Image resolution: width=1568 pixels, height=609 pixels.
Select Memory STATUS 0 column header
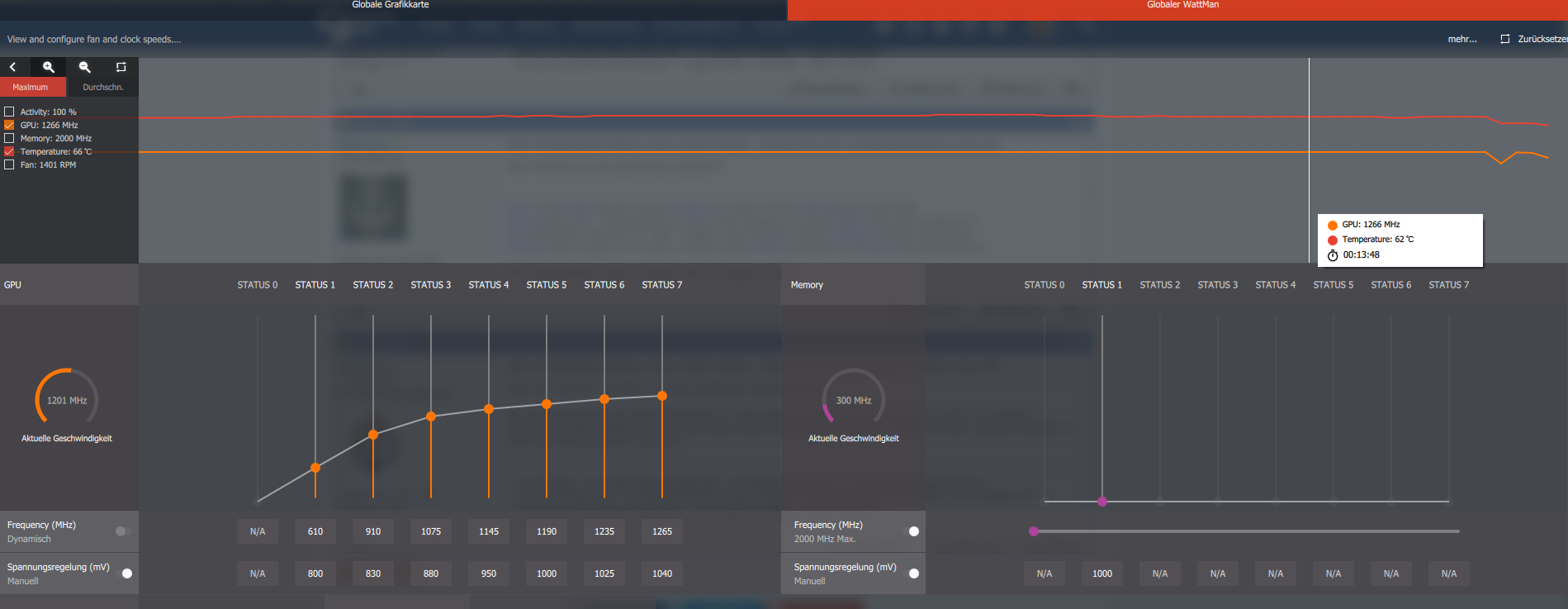(1045, 285)
